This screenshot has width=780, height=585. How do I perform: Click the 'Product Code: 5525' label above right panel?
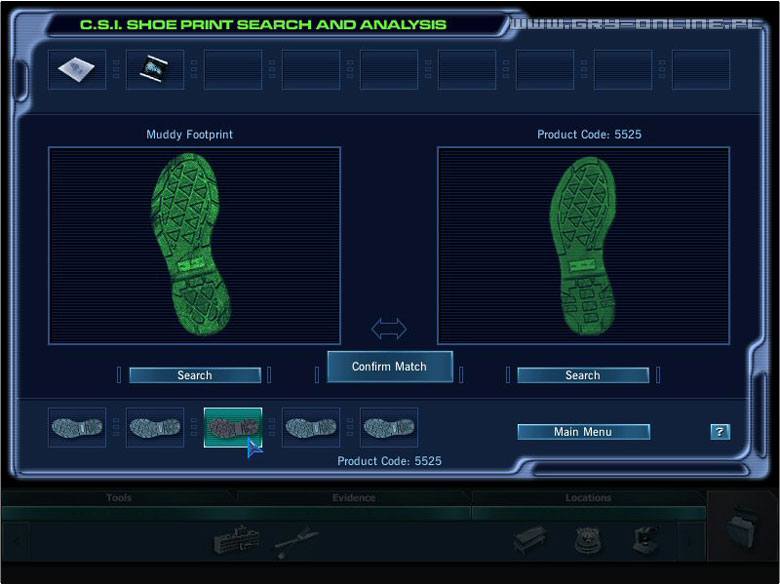(x=589, y=134)
